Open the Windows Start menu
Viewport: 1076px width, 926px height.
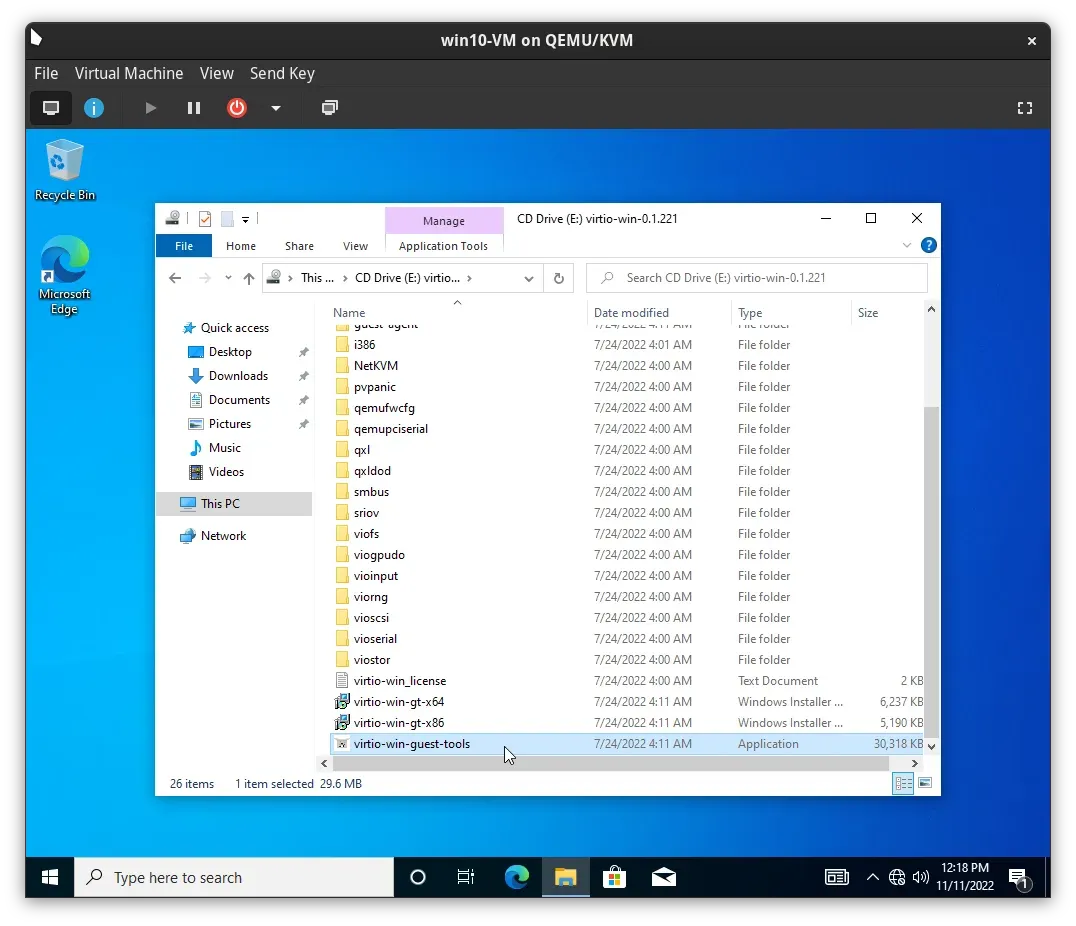(49, 877)
